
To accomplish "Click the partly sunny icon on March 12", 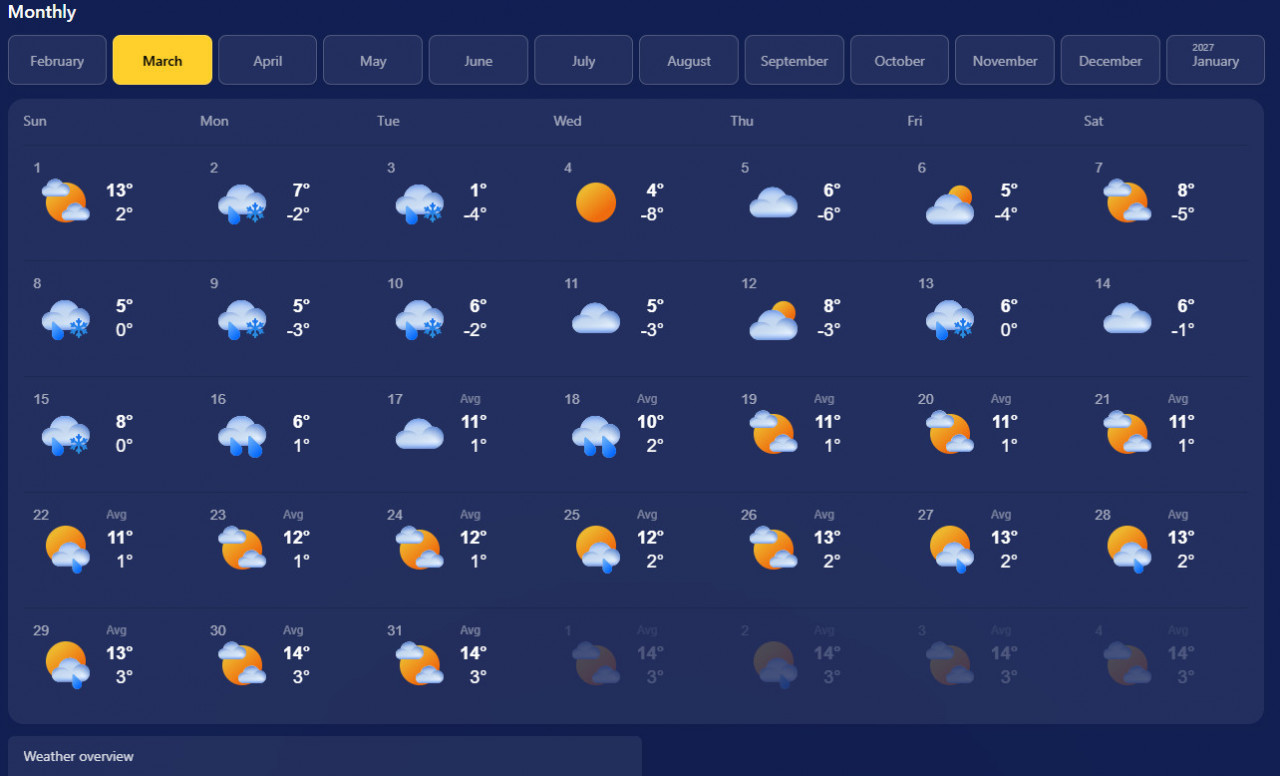I will [773, 320].
